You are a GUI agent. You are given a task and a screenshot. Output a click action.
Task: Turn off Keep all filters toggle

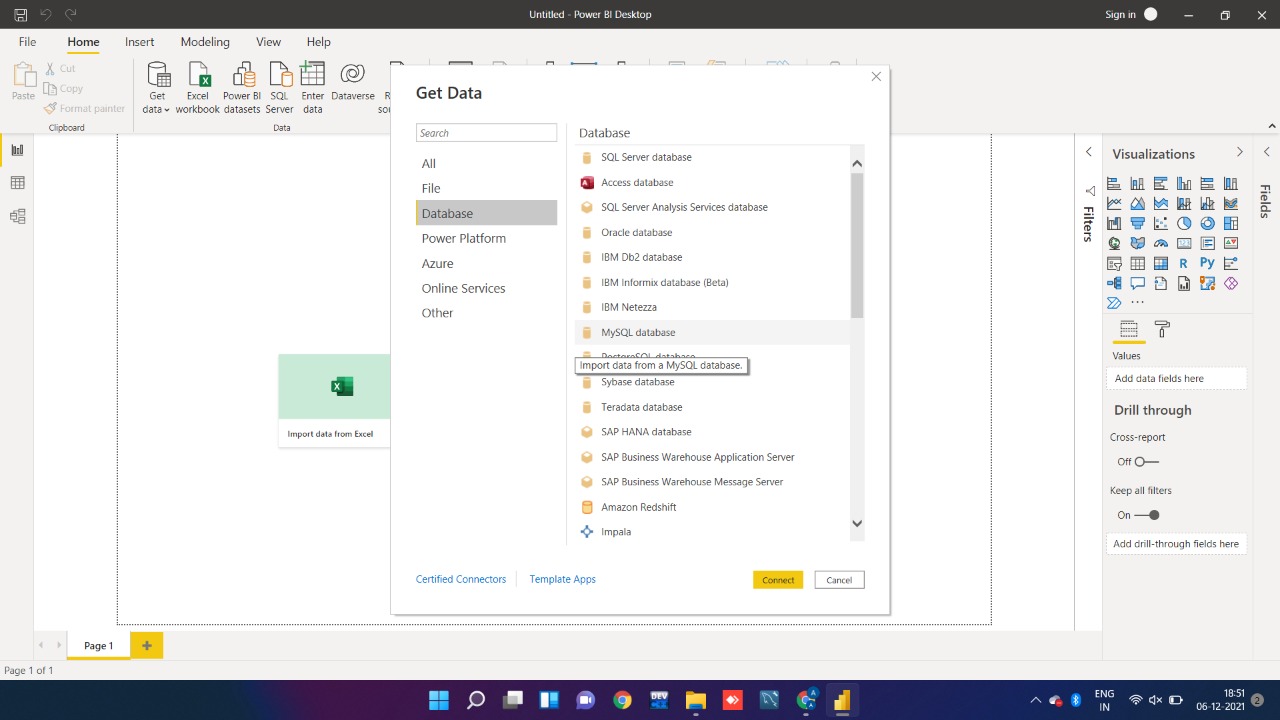1147,515
